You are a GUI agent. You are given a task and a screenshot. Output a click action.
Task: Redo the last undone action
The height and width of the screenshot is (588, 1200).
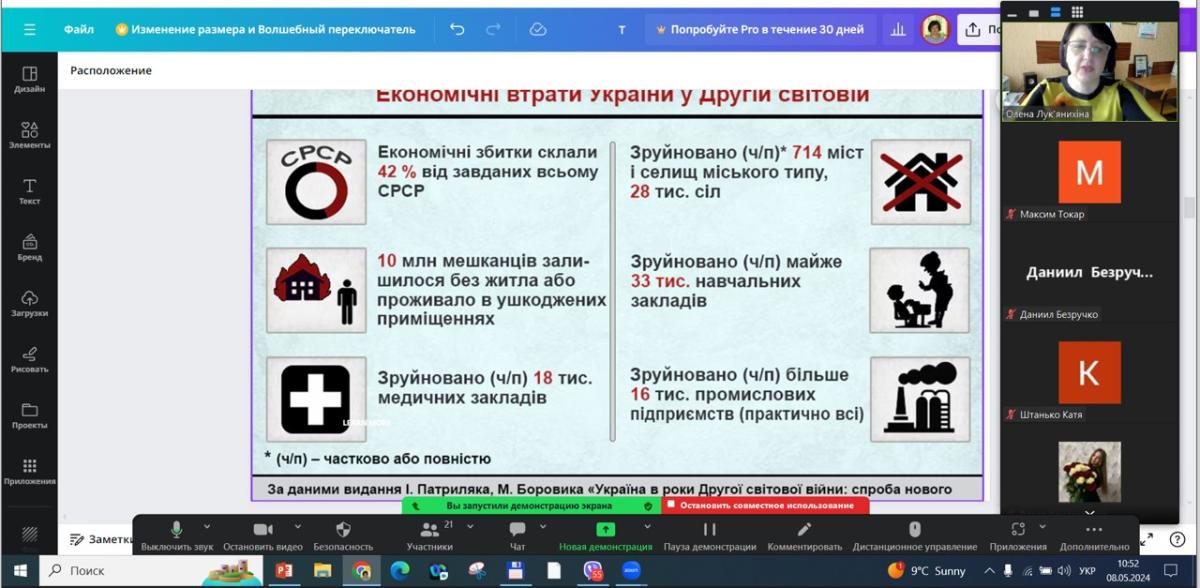pos(493,30)
